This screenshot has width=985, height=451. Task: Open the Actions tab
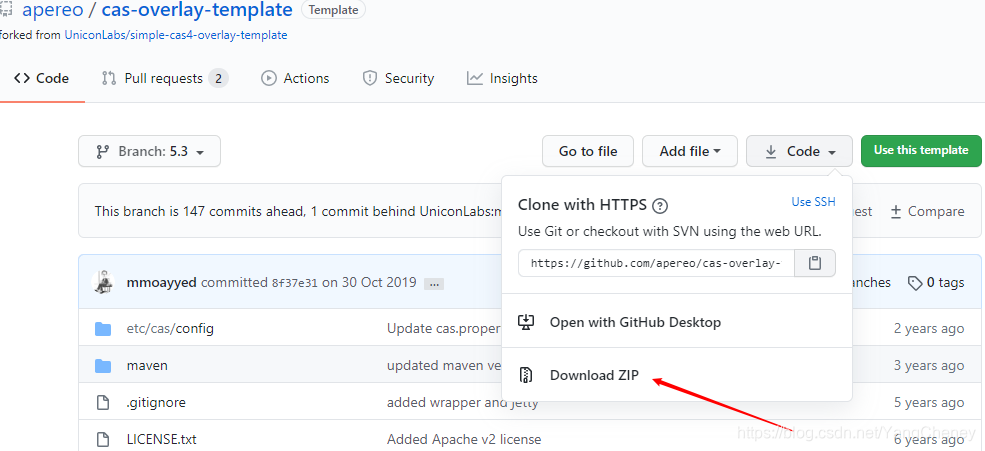click(295, 78)
